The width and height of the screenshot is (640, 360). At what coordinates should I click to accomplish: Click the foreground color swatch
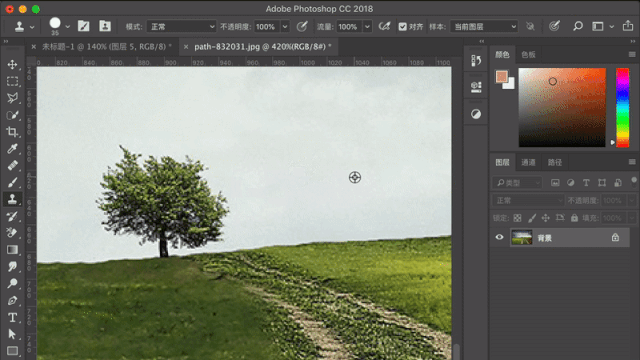(x=502, y=76)
